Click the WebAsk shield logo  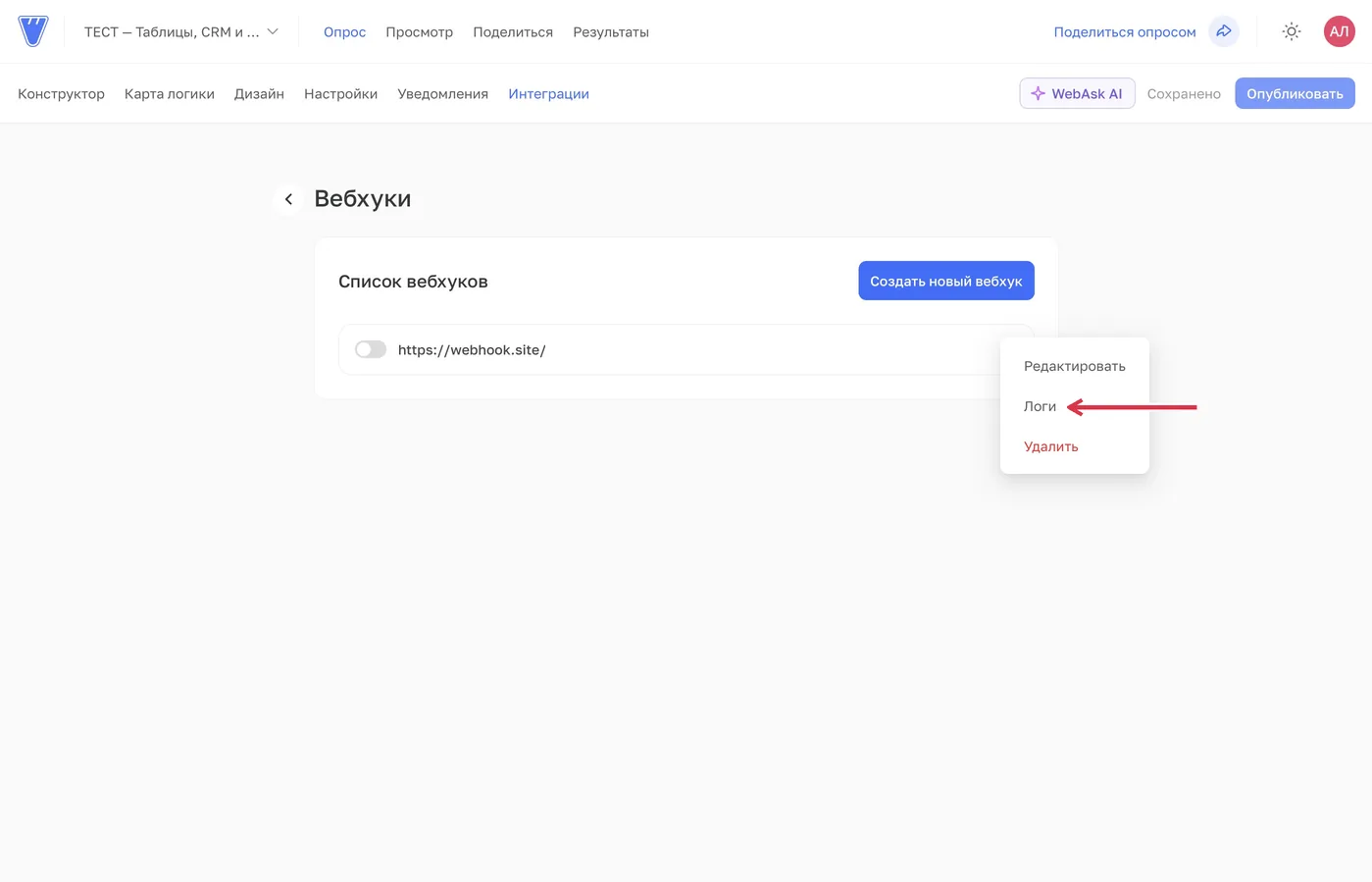[33, 31]
